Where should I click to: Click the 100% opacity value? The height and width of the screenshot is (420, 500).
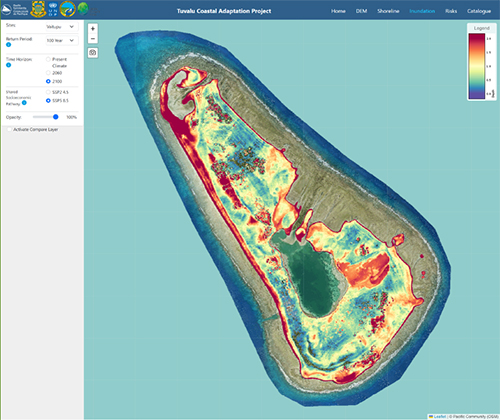click(x=71, y=117)
